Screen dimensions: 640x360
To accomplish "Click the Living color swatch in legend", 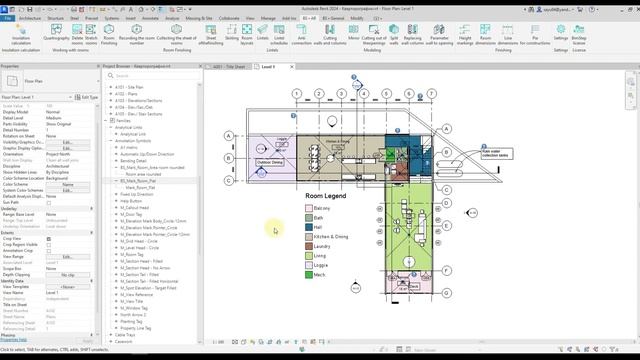I will [309, 256].
